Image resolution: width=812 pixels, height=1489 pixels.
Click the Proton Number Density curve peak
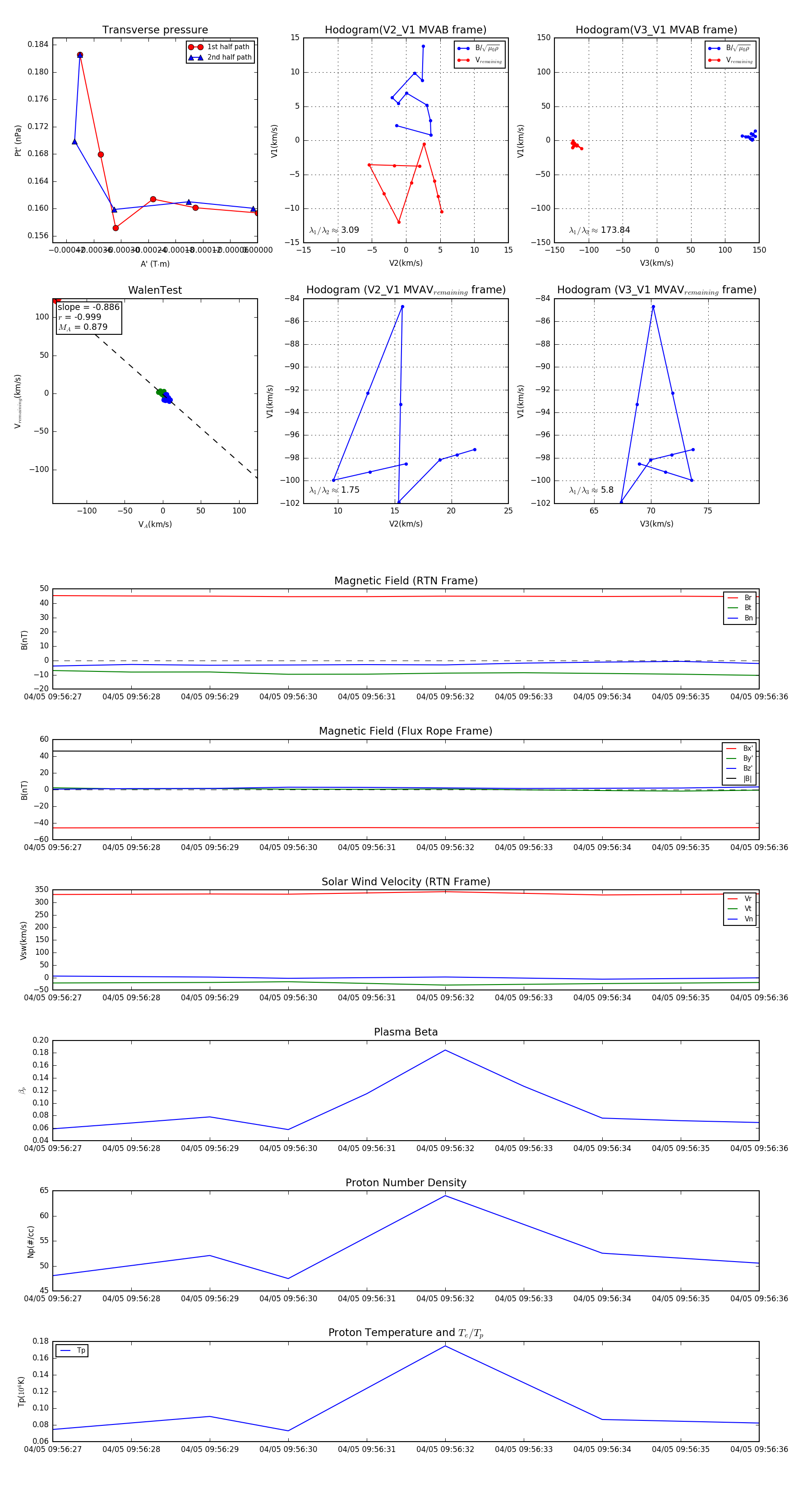[445, 1195]
